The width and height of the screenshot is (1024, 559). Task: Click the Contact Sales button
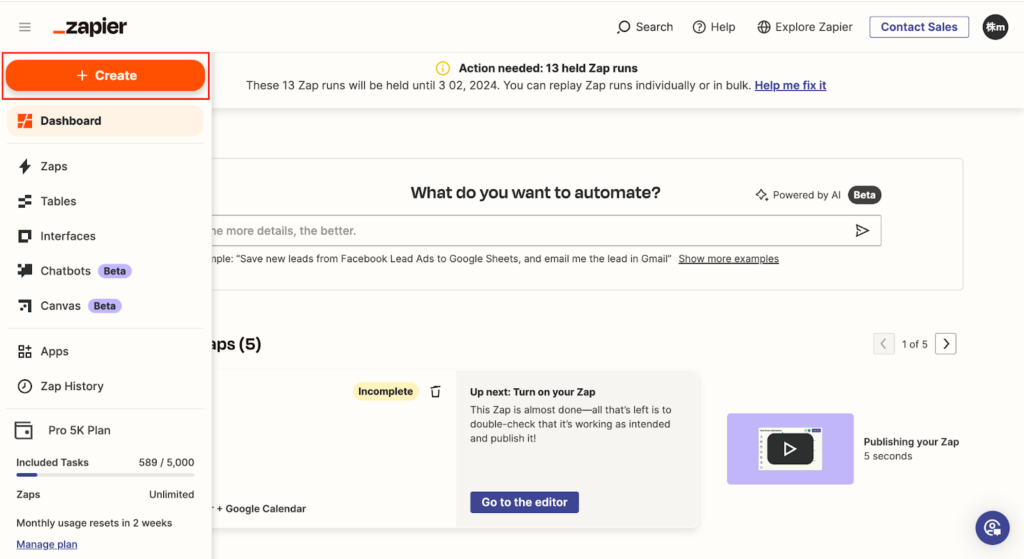click(x=919, y=27)
